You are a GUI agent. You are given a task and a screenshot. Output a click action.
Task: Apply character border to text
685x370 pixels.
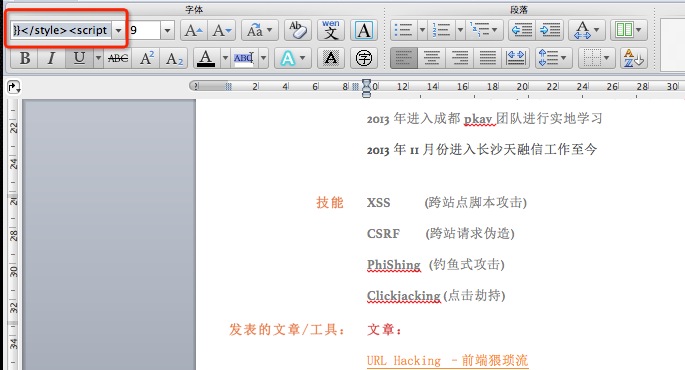tap(363, 30)
